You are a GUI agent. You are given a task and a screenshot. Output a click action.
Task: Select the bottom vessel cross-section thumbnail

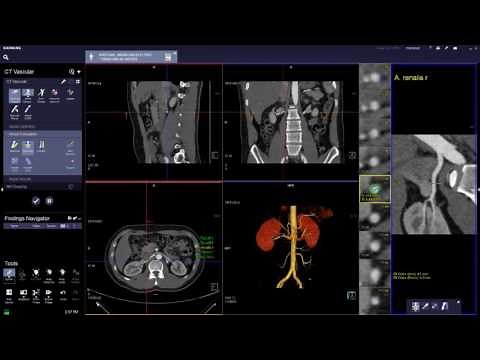[x=374, y=301]
